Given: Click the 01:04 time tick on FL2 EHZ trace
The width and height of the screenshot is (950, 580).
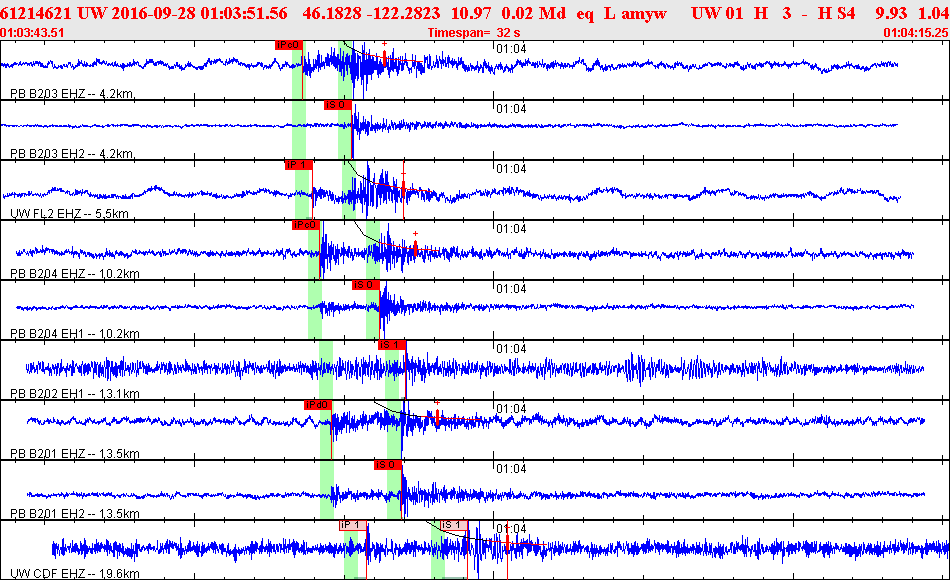Looking at the screenshot, I should point(511,168).
